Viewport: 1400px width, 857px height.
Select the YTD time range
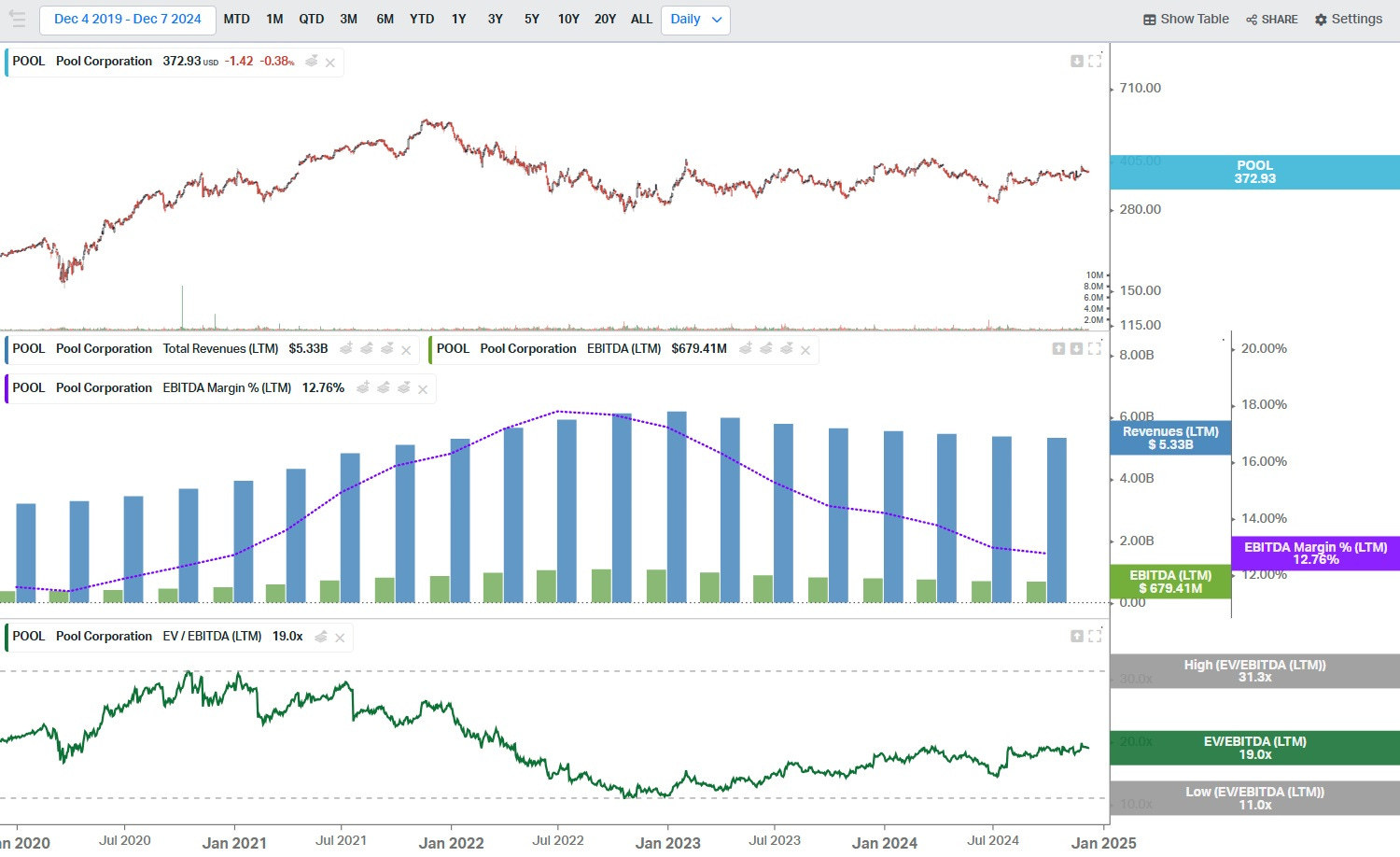pyautogui.click(x=422, y=20)
